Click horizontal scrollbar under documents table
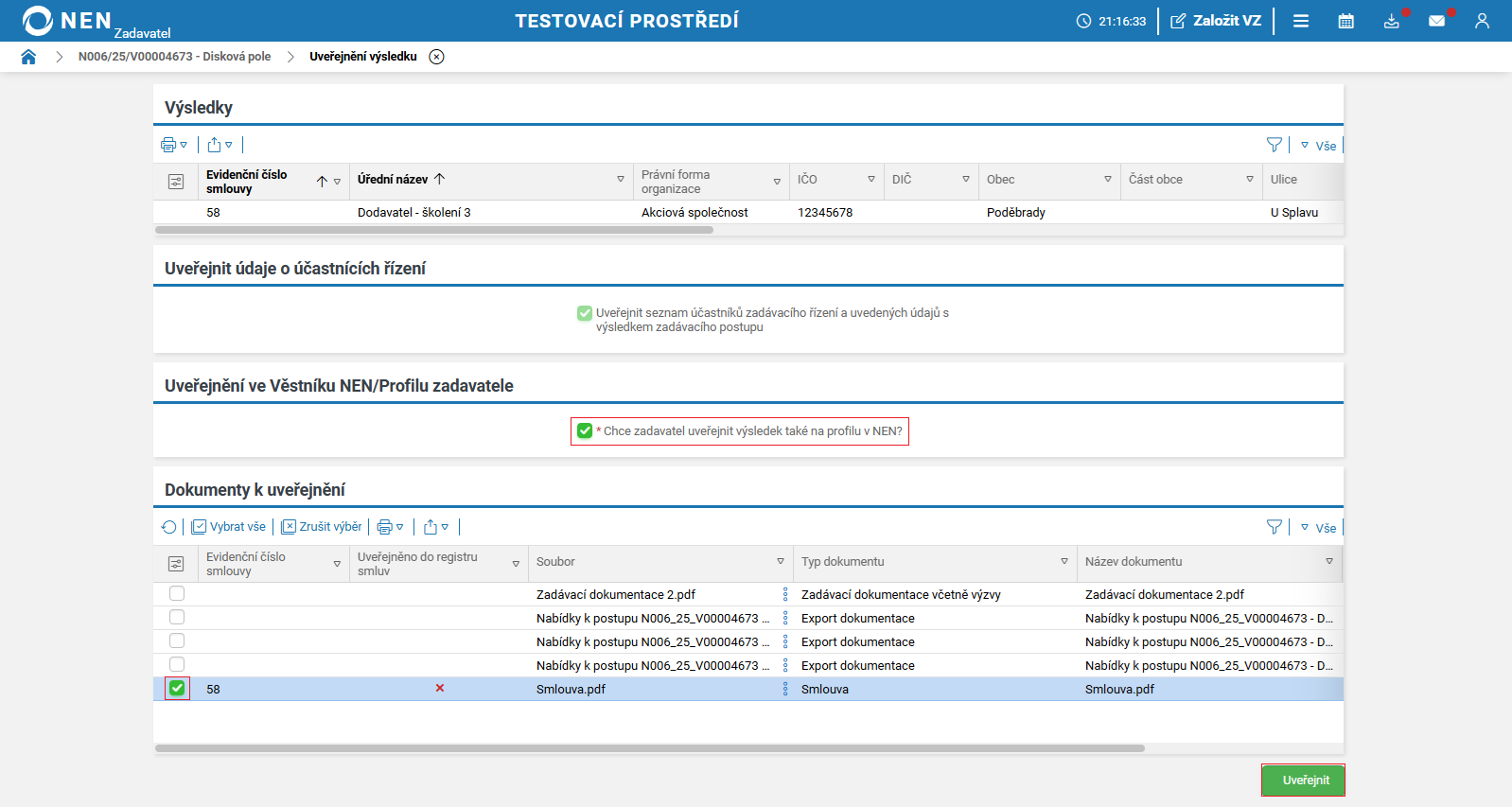Screen dimensions: 1512x807 (x=649, y=748)
